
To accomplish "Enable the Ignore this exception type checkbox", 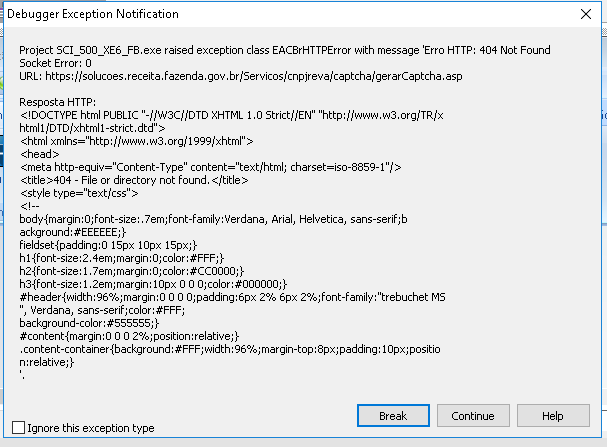I will click(x=18, y=428).
